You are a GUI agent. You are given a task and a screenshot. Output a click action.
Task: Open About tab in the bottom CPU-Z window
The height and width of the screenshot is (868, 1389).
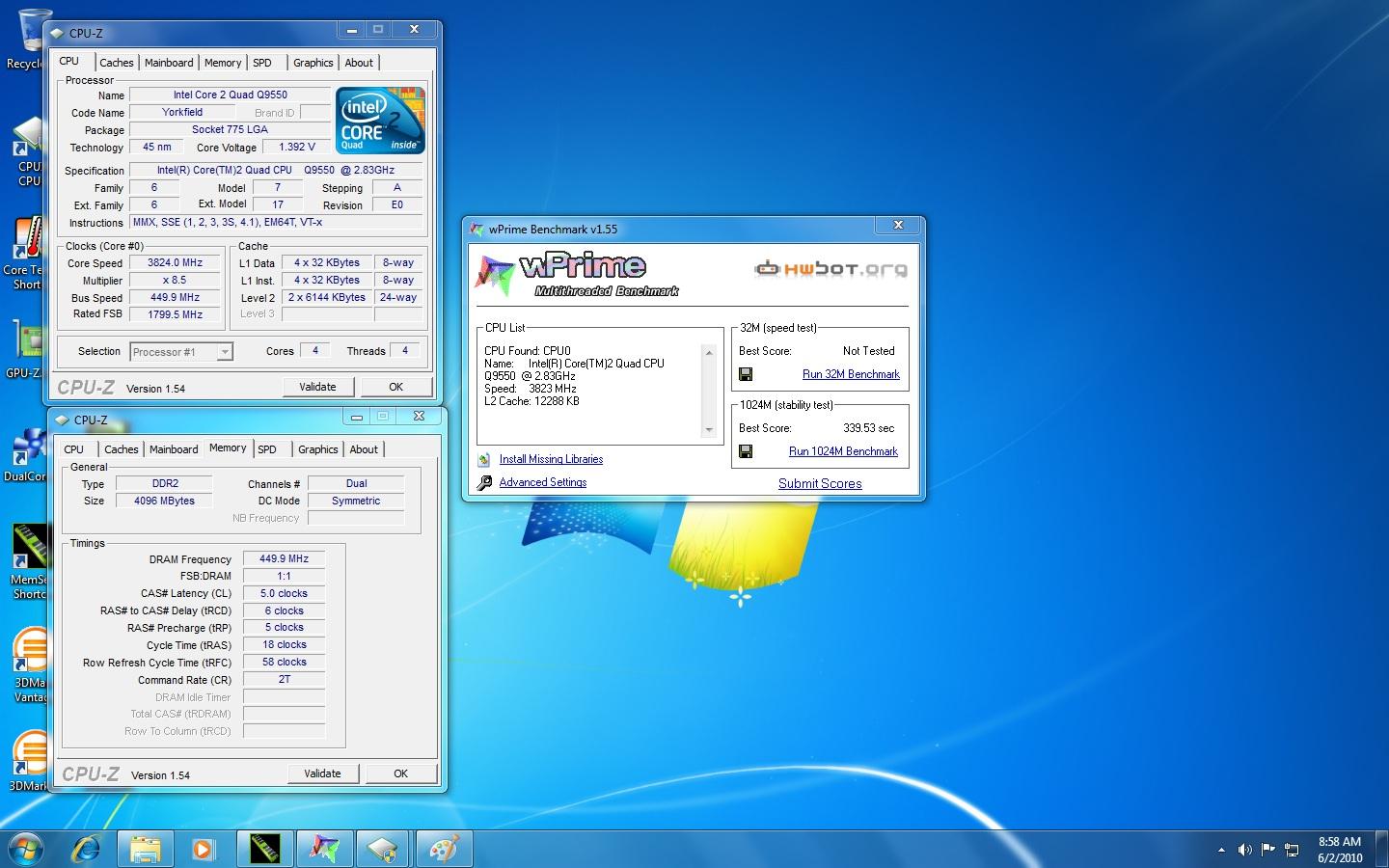(364, 449)
